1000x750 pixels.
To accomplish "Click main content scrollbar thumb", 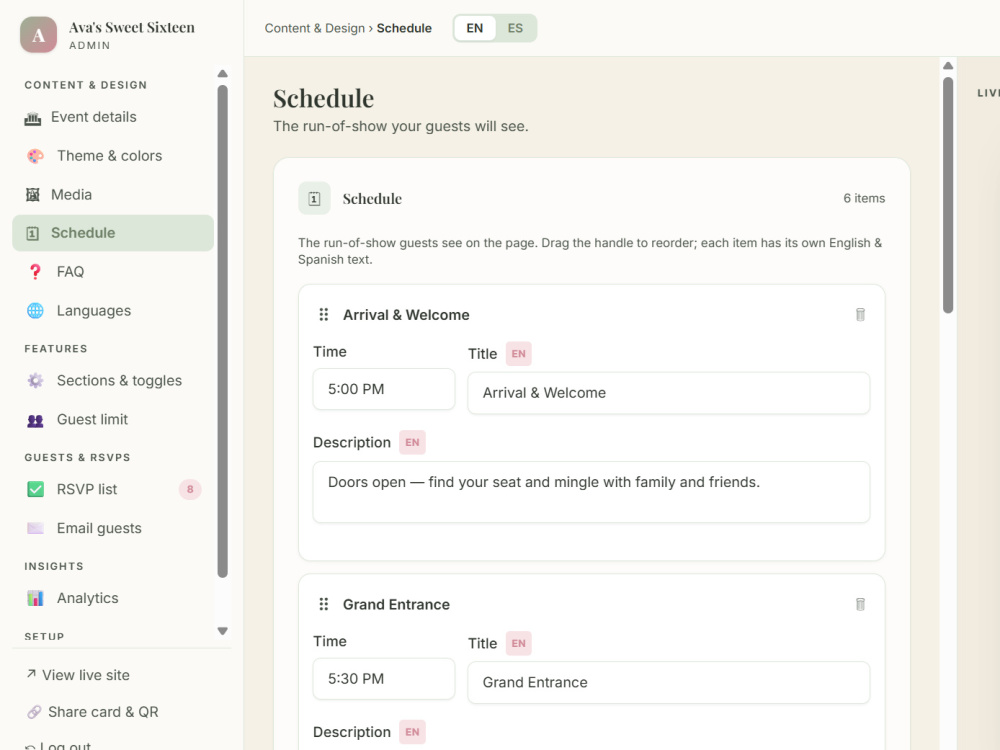I will pos(948,195).
